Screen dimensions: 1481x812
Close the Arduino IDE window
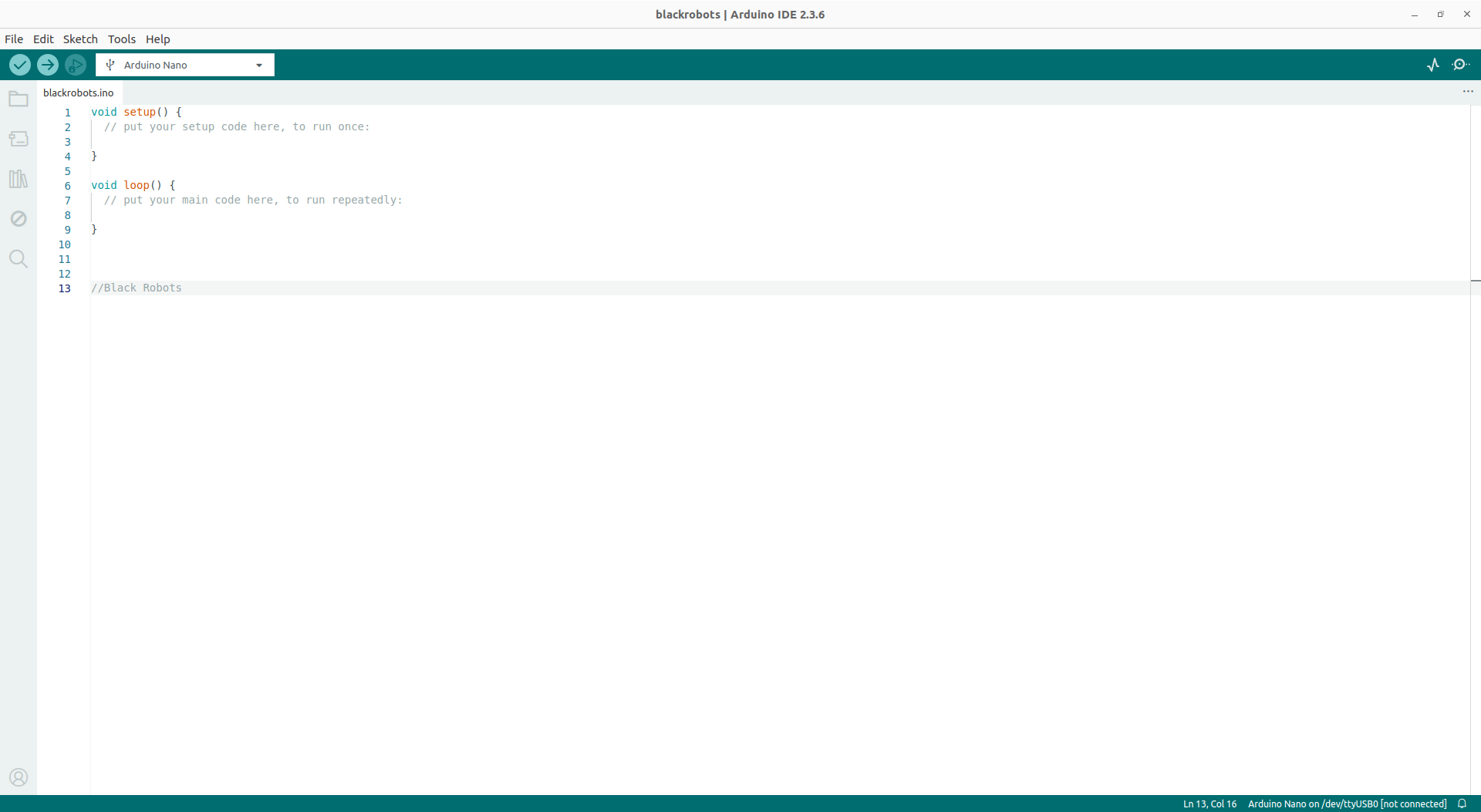click(1466, 15)
